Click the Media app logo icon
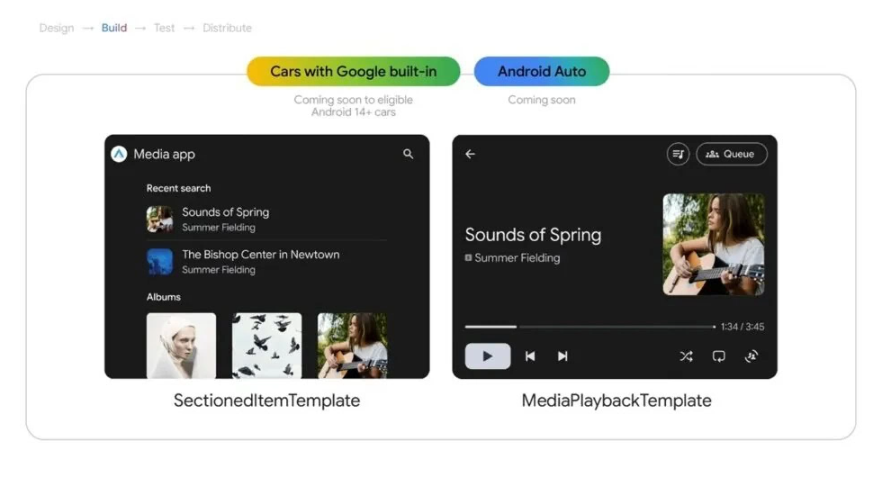The height and width of the screenshot is (487, 874). (119, 154)
